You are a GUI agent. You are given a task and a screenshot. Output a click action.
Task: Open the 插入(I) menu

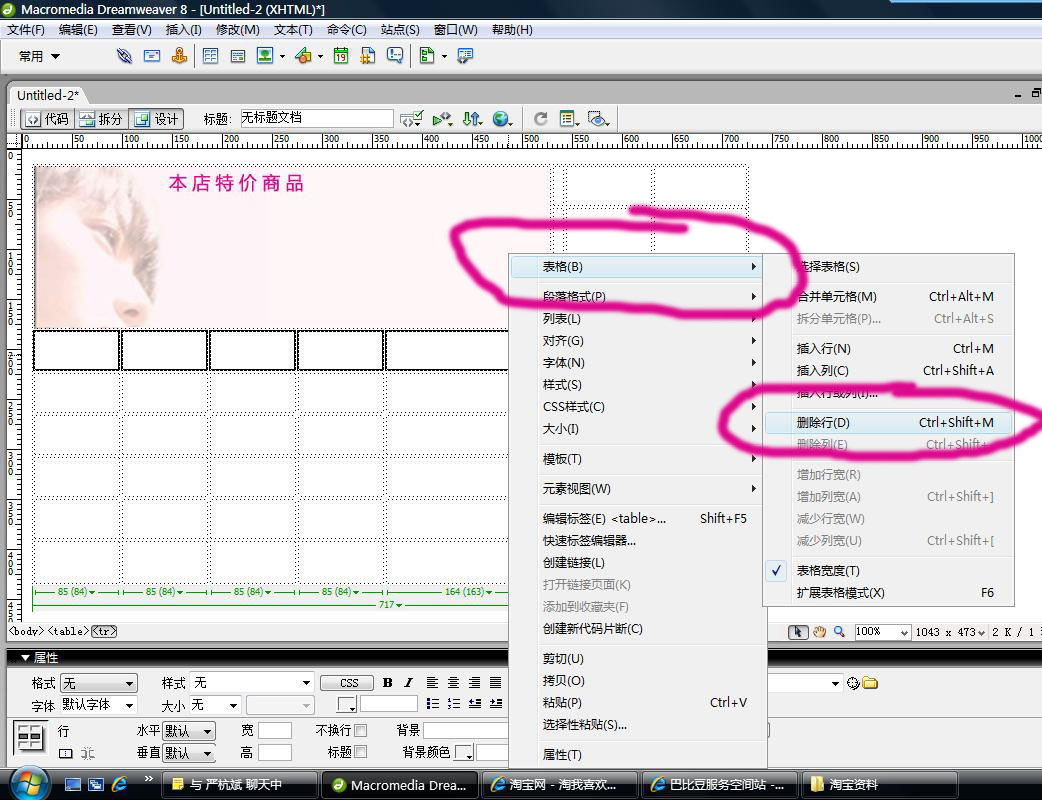[x=183, y=30]
